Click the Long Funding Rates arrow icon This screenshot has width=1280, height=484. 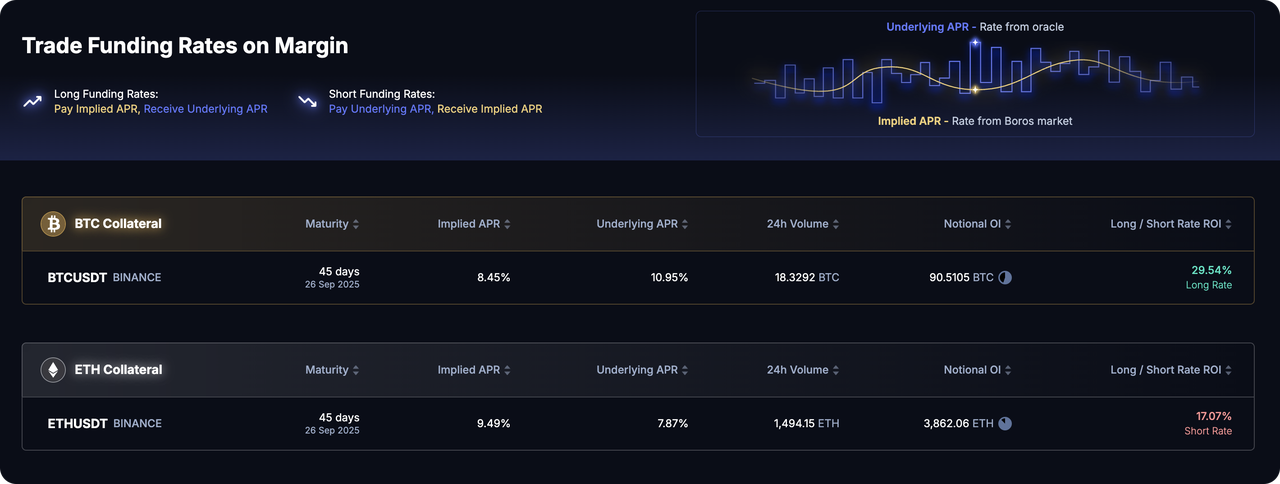[33, 101]
